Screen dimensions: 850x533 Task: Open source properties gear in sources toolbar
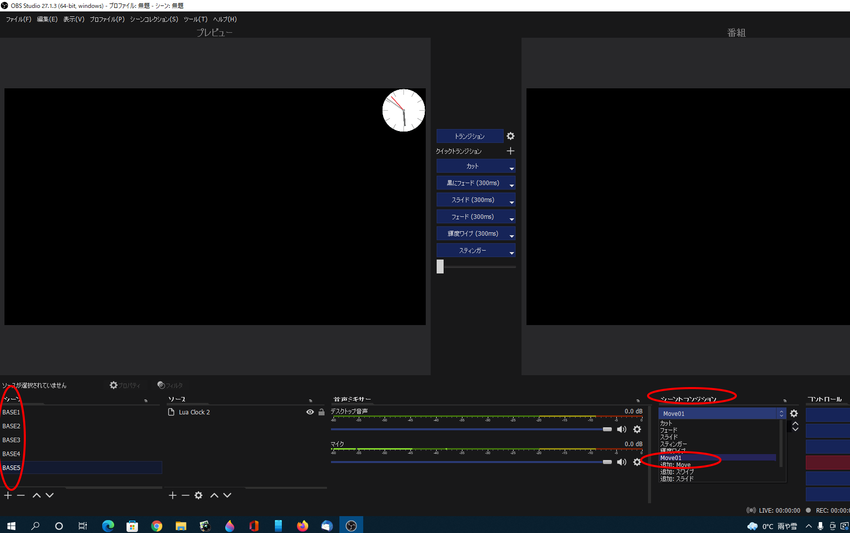[x=198, y=495]
